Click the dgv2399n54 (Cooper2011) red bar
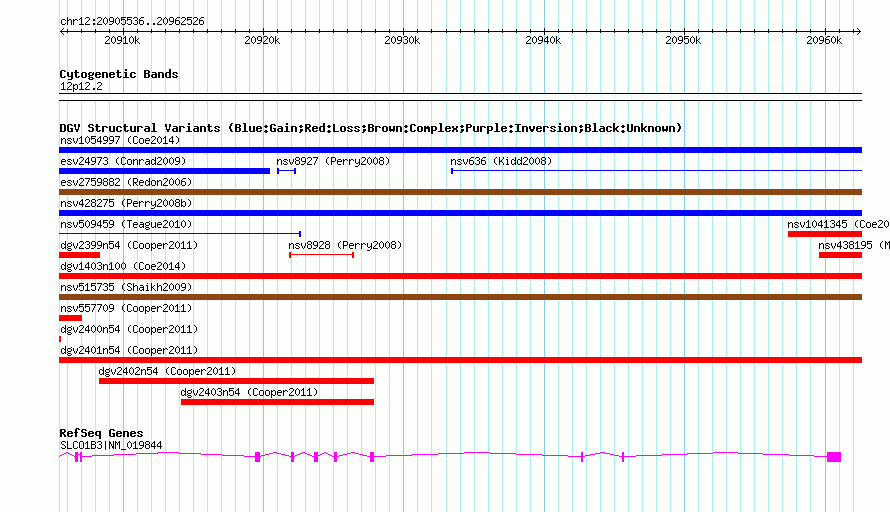 tap(79, 255)
